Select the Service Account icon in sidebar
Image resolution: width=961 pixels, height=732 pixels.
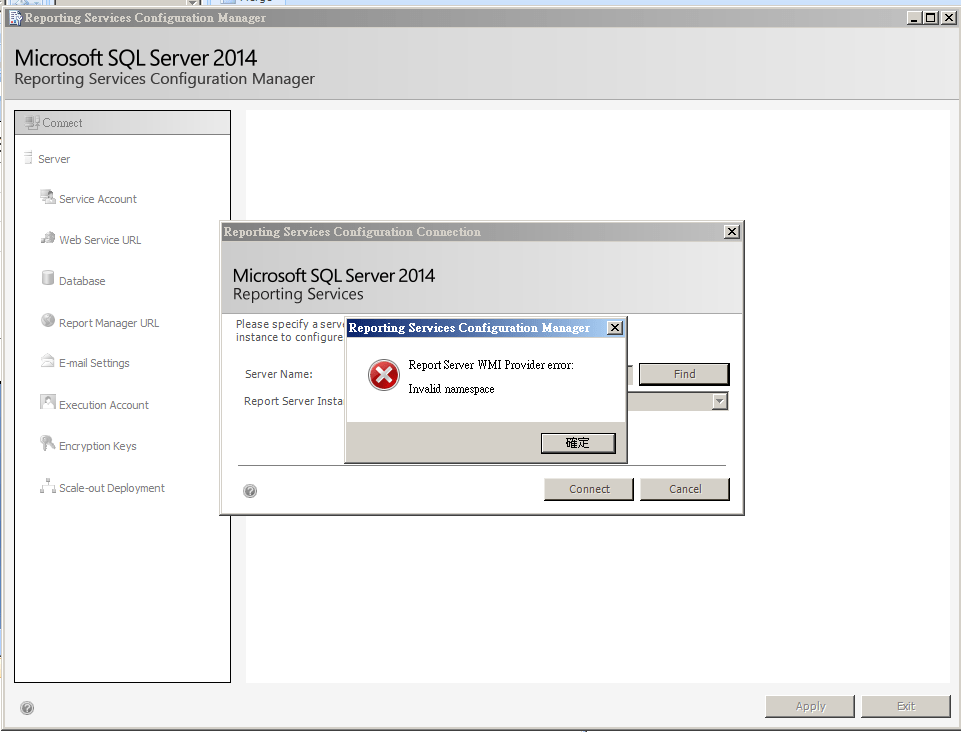click(95, 198)
